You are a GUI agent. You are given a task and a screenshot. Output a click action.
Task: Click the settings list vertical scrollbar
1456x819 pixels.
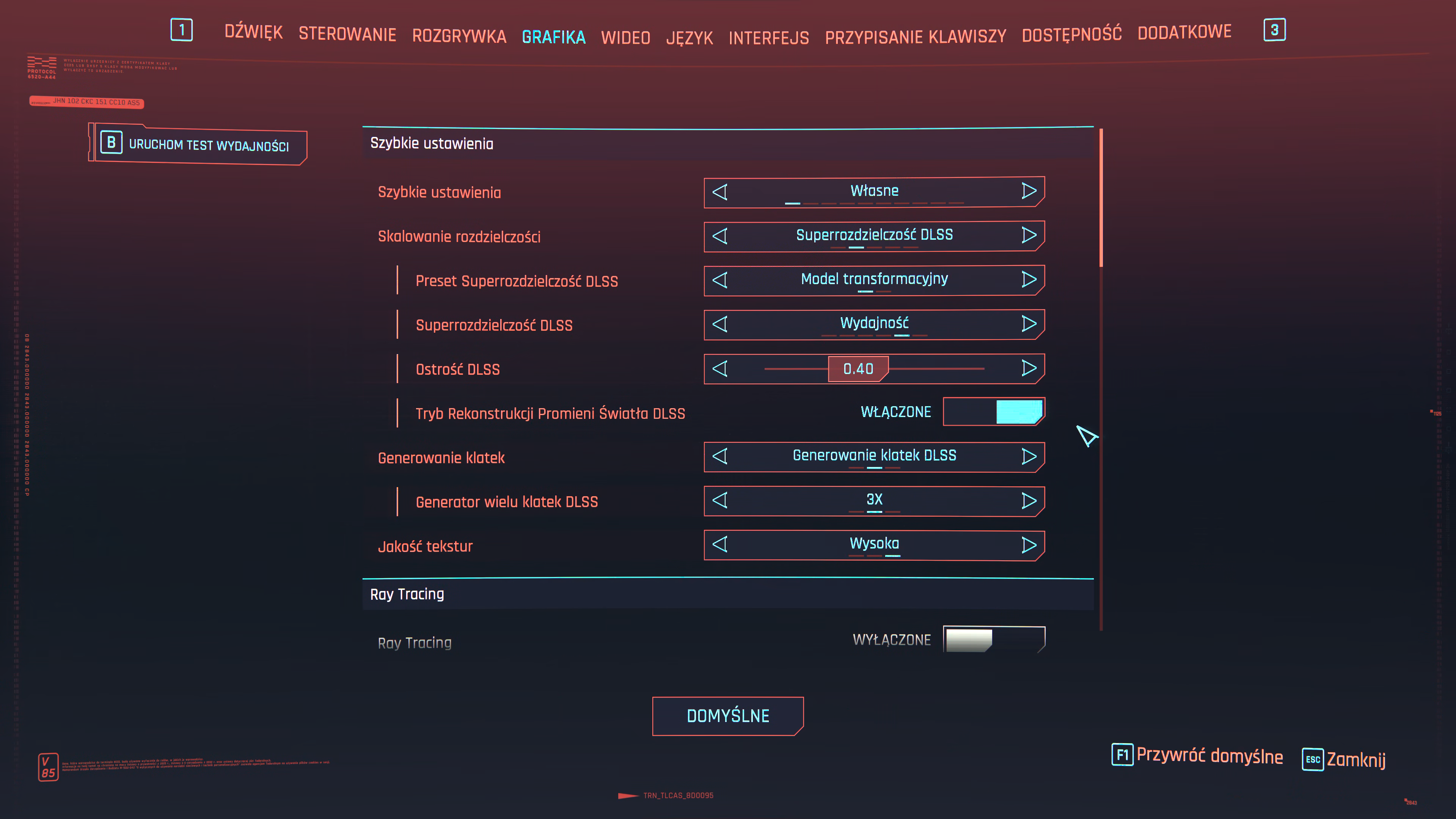pos(1101,198)
